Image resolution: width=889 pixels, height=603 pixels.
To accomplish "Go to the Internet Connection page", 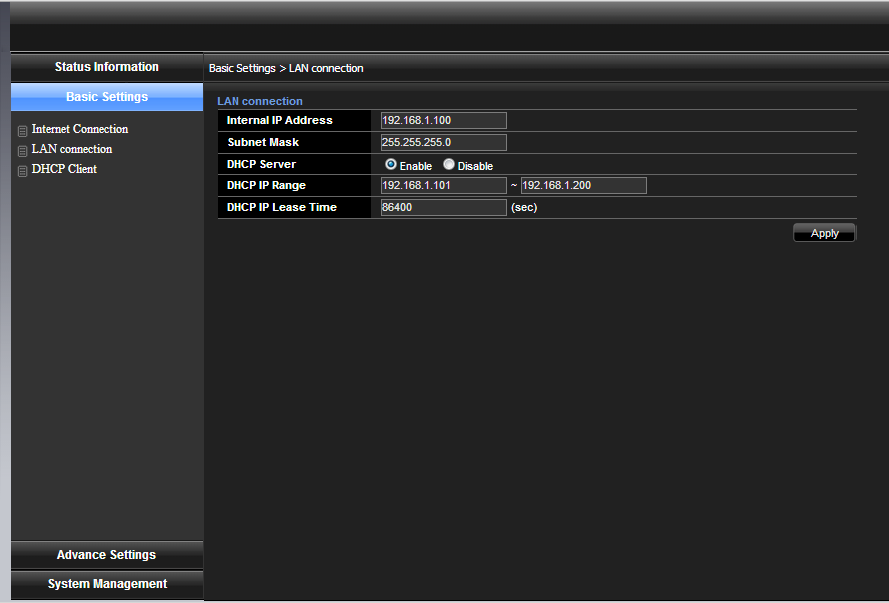I will [x=80, y=129].
